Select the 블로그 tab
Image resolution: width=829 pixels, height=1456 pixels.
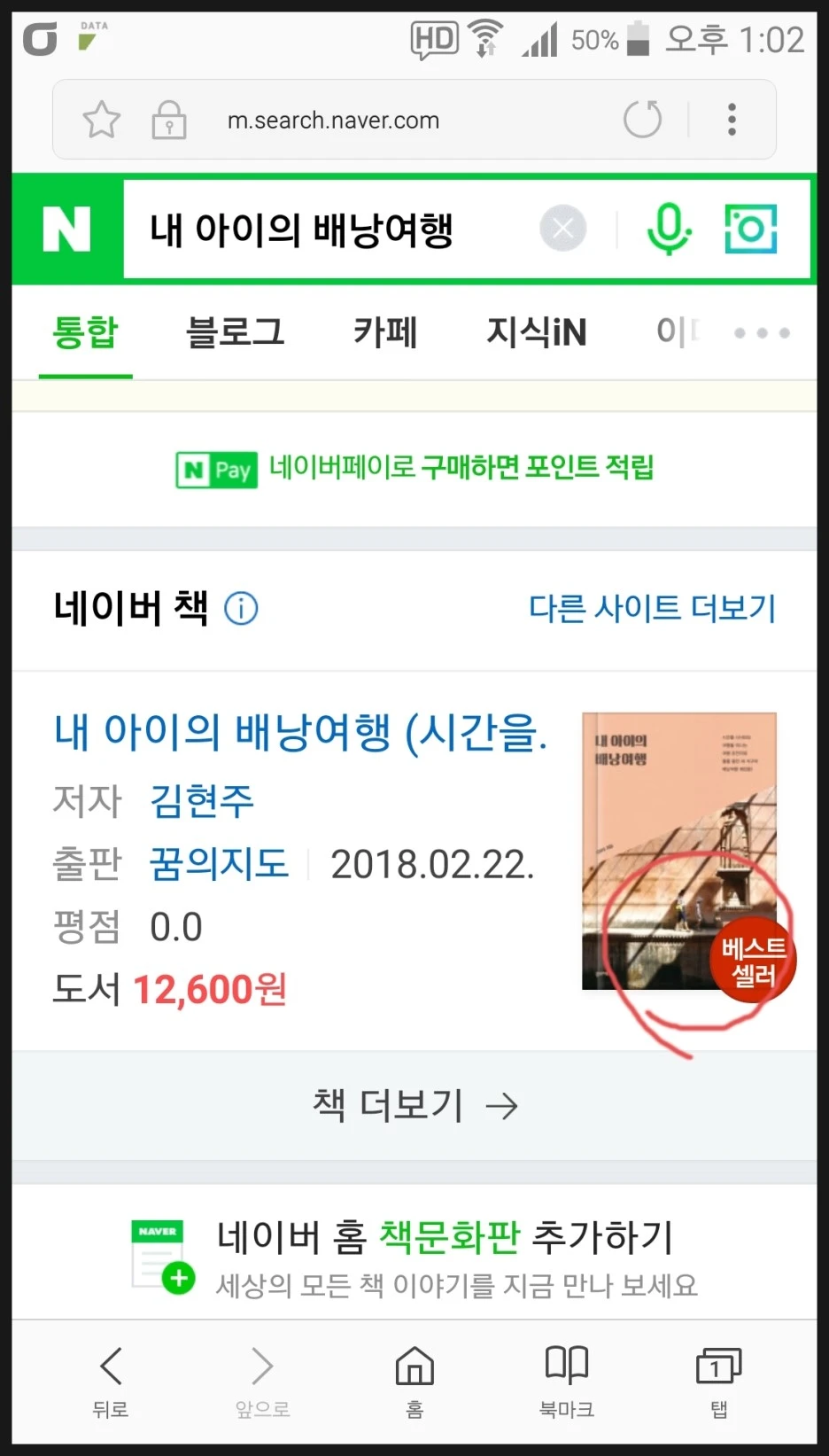(235, 332)
